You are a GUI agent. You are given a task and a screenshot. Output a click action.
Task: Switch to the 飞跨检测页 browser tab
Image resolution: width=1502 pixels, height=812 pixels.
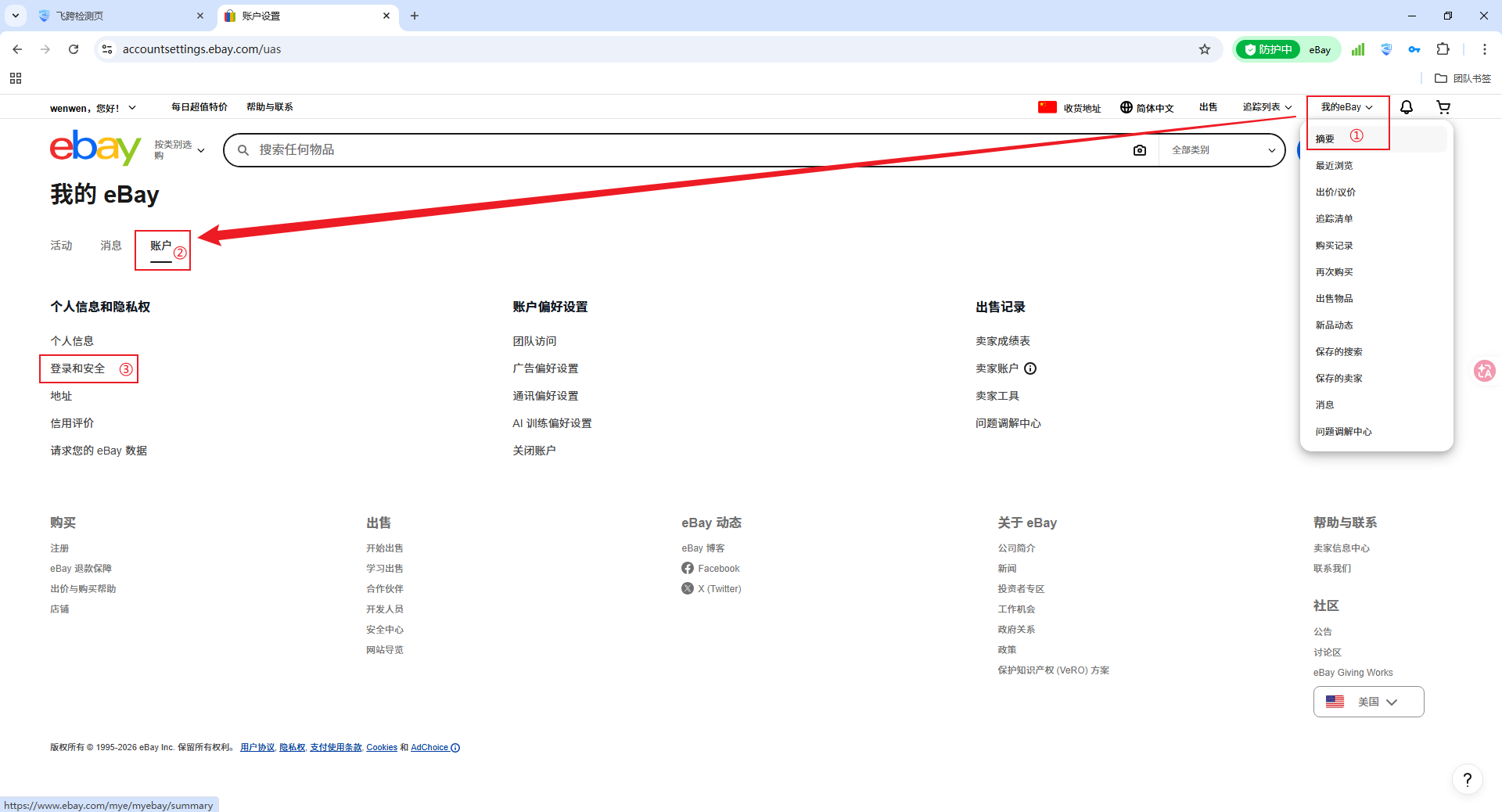coord(121,16)
